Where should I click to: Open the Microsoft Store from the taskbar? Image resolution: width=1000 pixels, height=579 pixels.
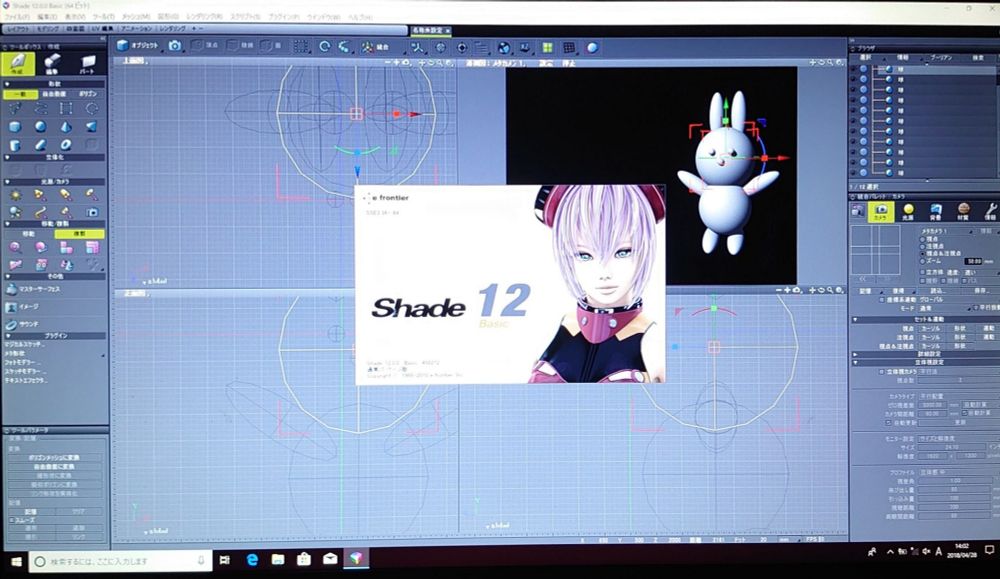pyautogui.click(x=304, y=559)
